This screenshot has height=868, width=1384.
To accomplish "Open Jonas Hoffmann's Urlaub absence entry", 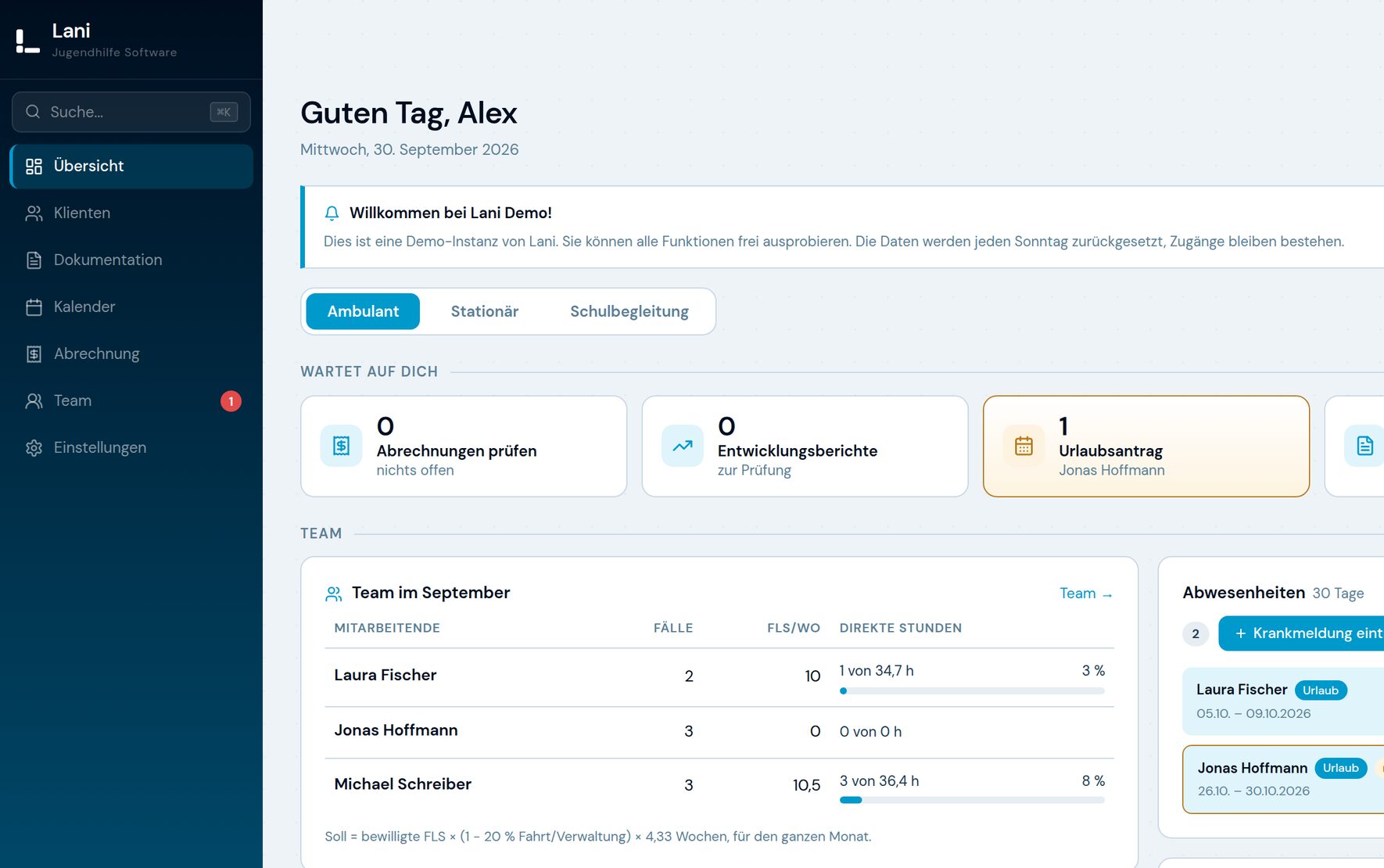I will (1283, 780).
